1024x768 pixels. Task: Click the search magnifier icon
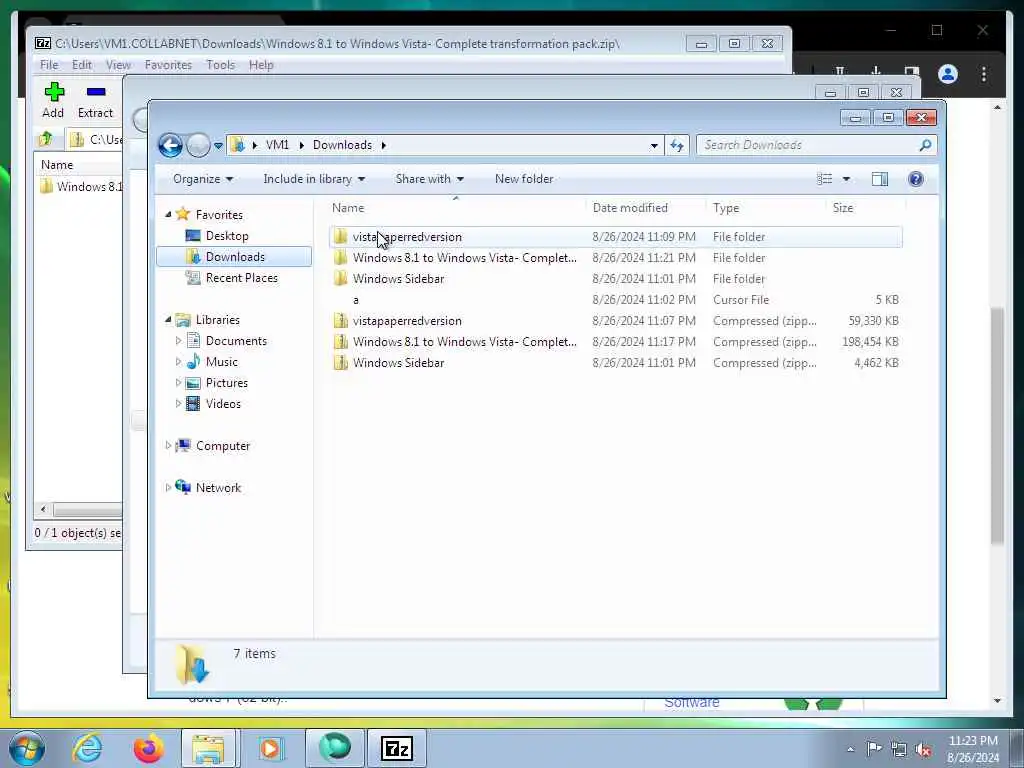pyautogui.click(x=925, y=145)
